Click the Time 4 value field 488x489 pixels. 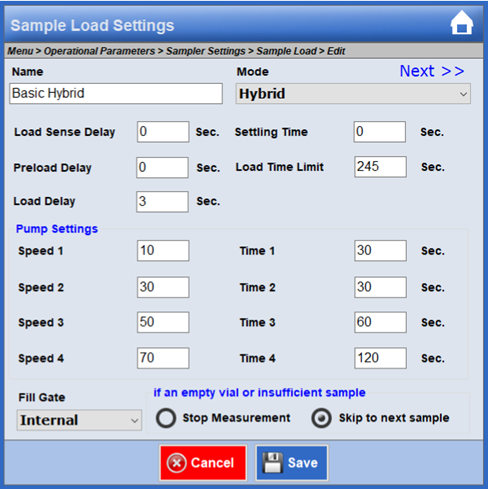click(x=380, y=358)
